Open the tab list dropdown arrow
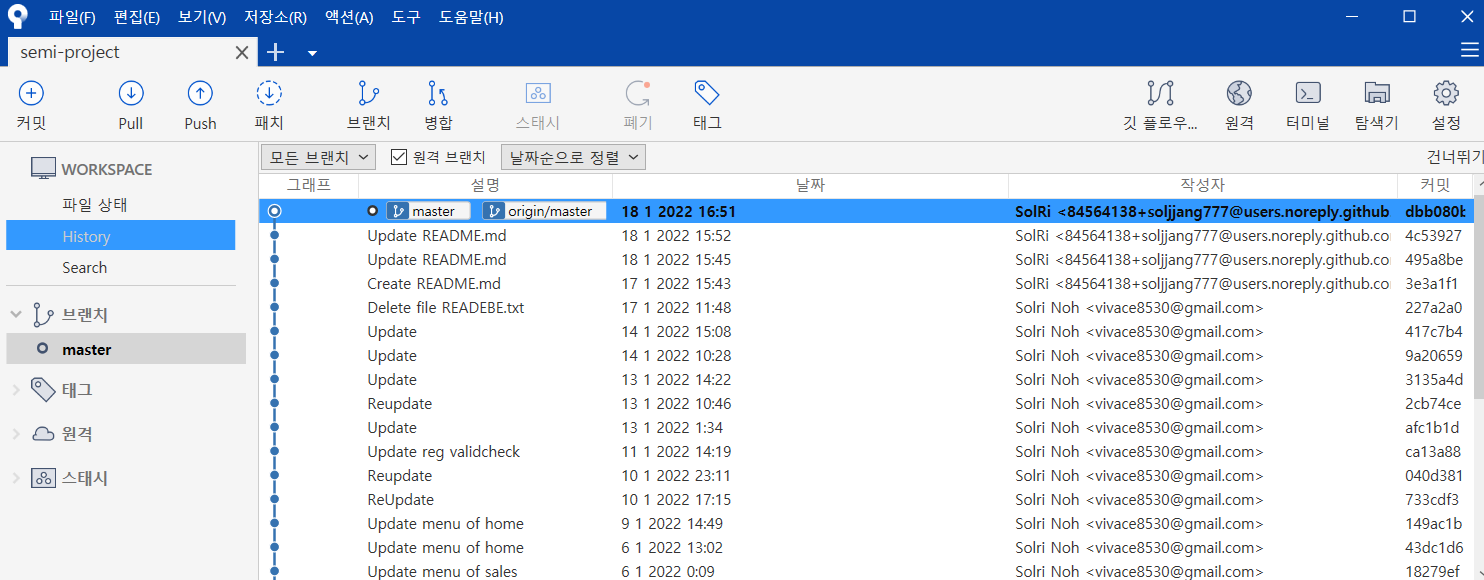The height and width of the screenshot is (580, 1484). pos(312,53)
